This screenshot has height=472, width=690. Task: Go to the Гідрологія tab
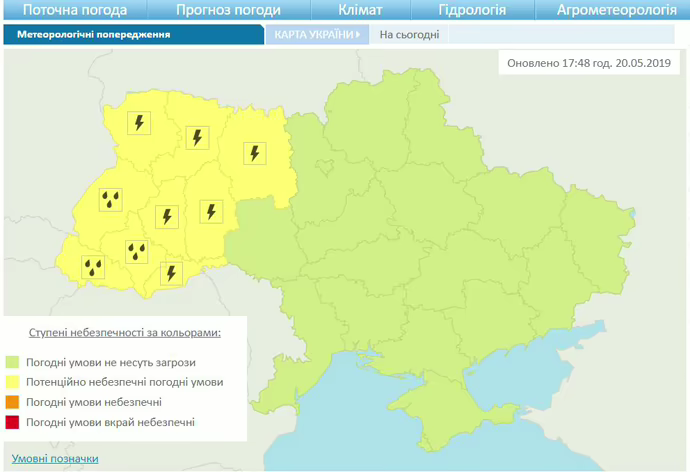(x=472, y=11)
